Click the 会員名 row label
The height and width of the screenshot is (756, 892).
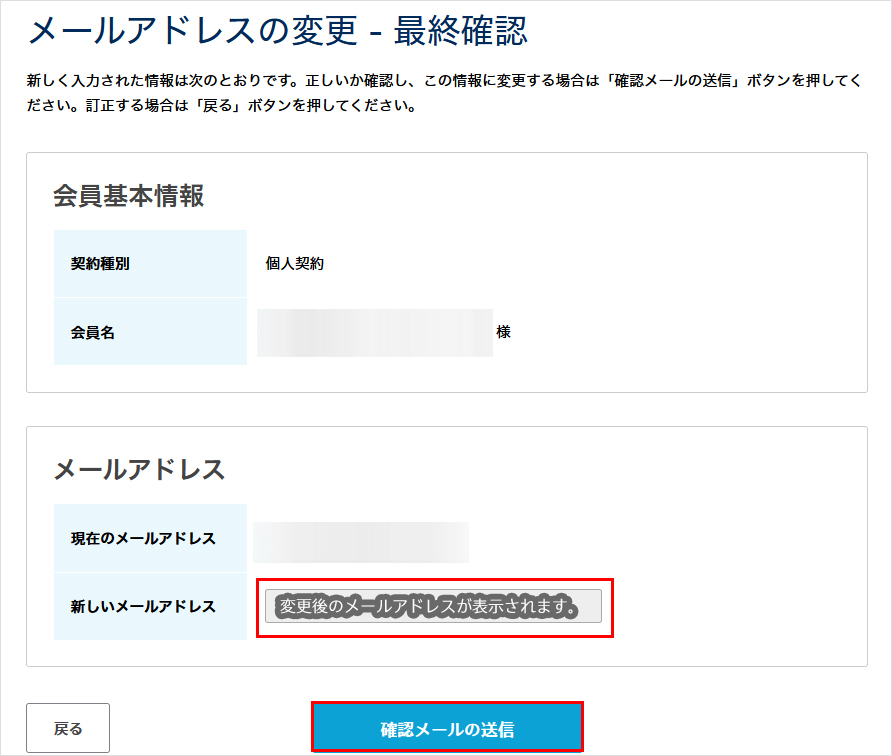click(93, 332)
